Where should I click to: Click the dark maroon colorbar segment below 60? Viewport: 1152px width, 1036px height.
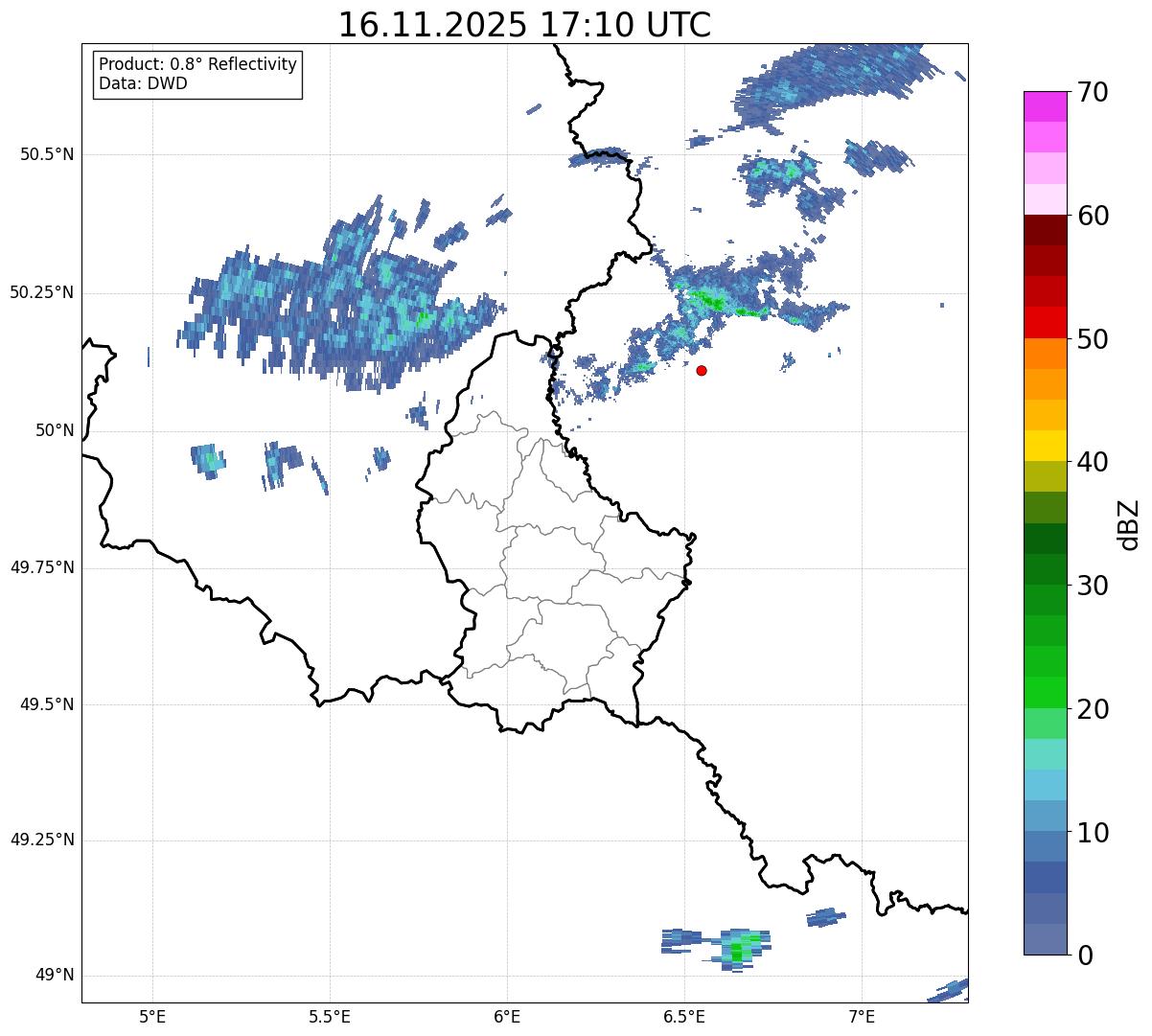click(x=1045, y=230)
